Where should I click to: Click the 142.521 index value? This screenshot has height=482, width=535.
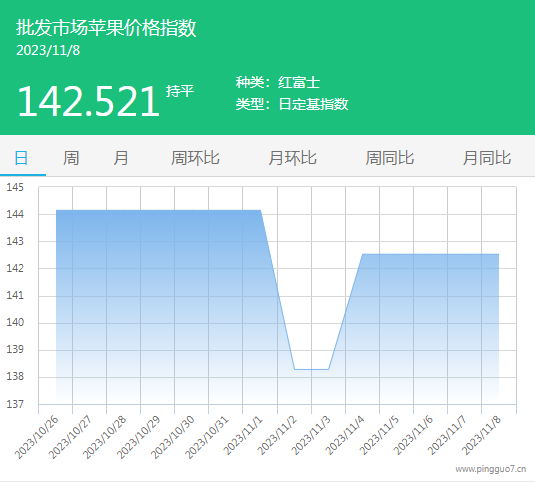(x=88, y=101)
